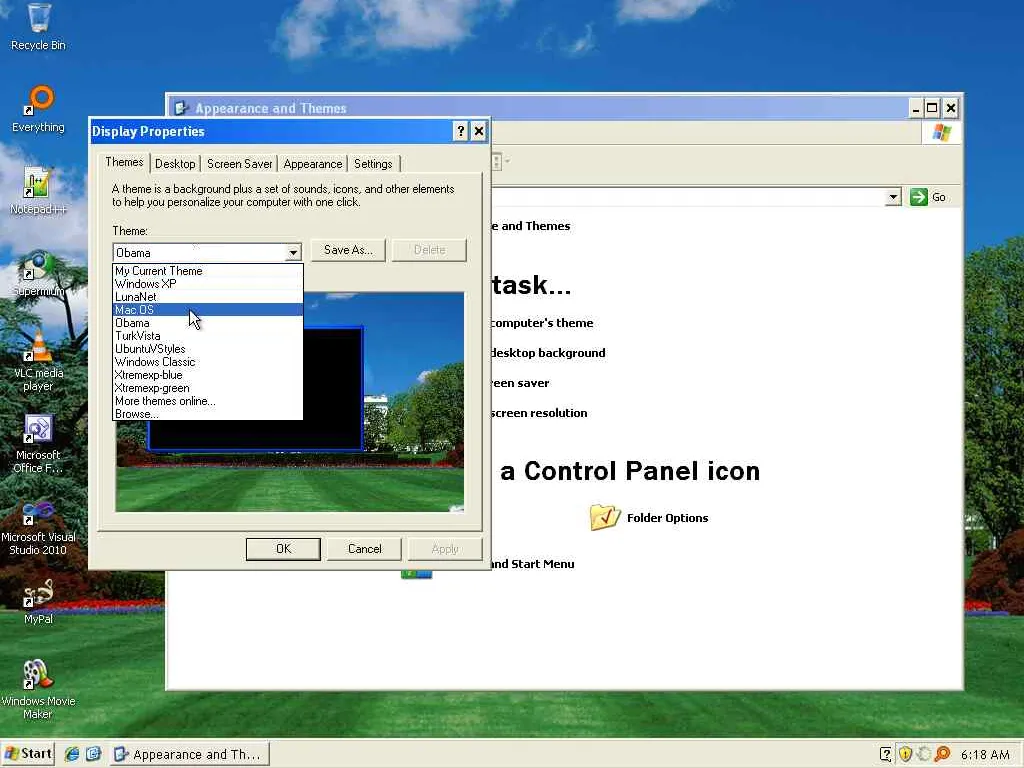Image resolution: width=1024 pixels, height=768 pixels.
Task: Switch to the Themes tab
Action: pyautogui.click(x=124, y=162)
